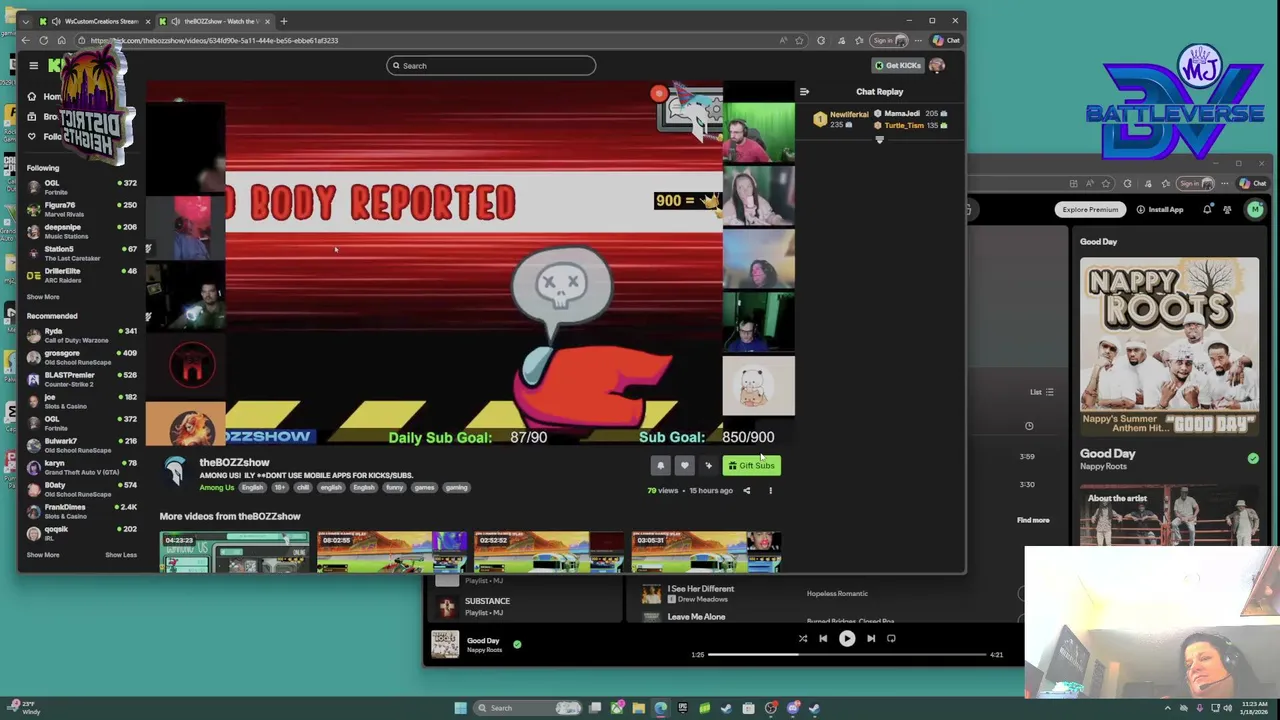Open deepsnipe Music Stations channel

click(x=82, y=231)
